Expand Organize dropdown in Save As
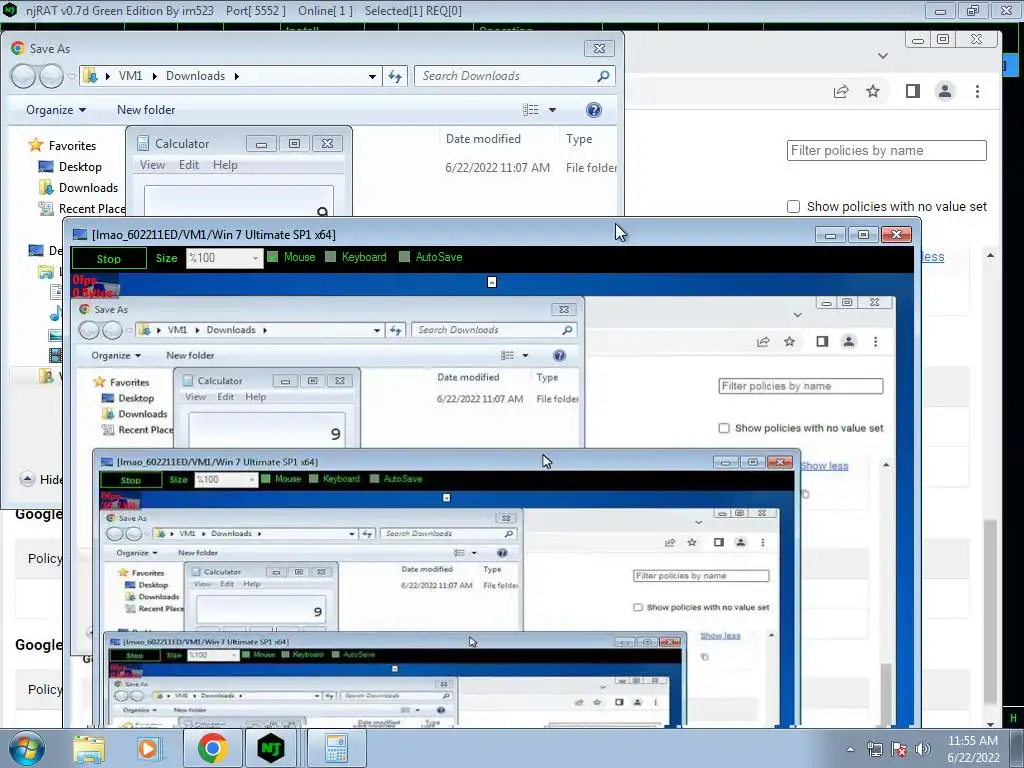Image resolution: width=1024 pixels, height=768 pixels. (56, 110)
